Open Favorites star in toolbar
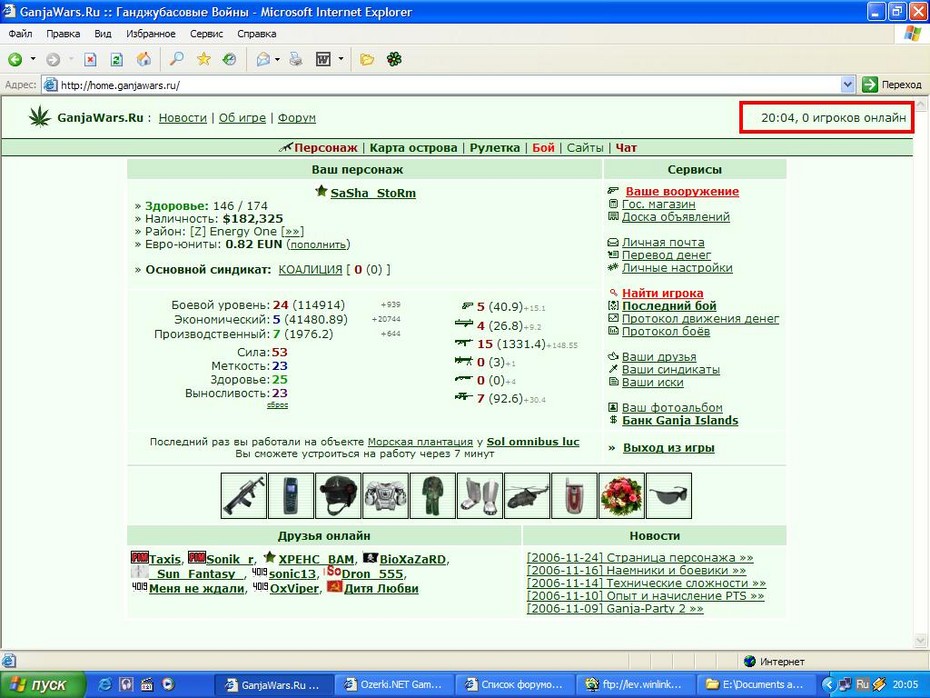The image size is (930, 698). (203, 59)
